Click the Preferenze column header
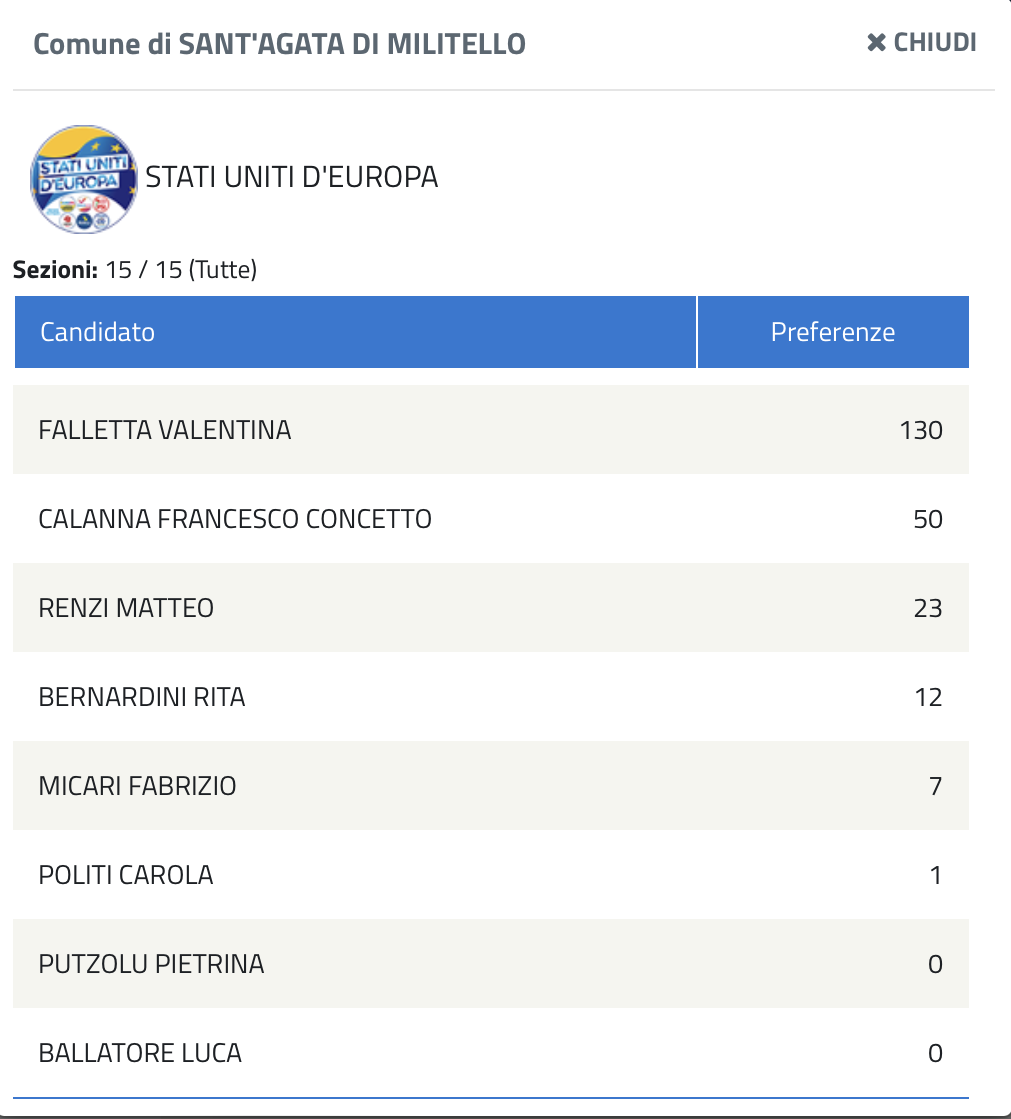 832,332
